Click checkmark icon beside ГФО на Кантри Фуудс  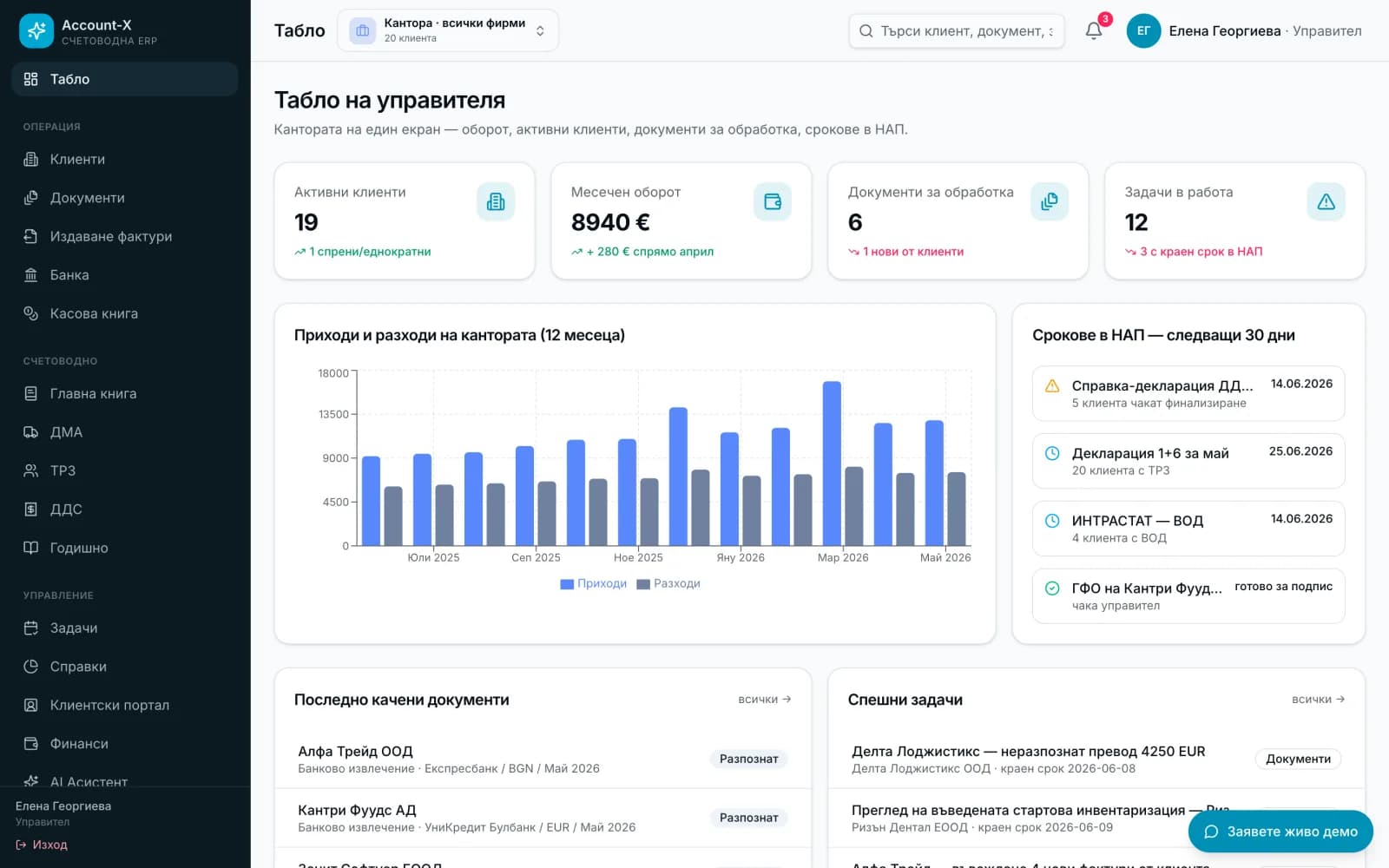coord(1052,589)
